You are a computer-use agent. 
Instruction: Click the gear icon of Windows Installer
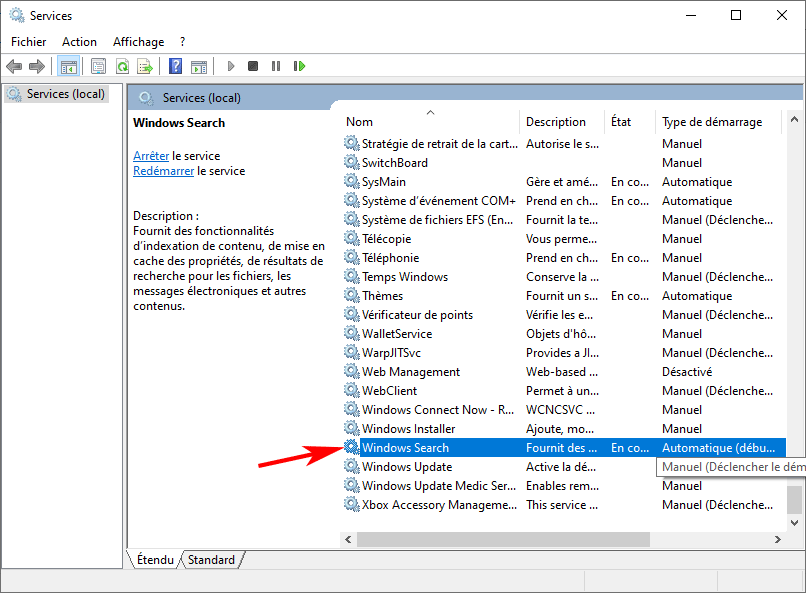pyautogui.click(x=352, y=429)
